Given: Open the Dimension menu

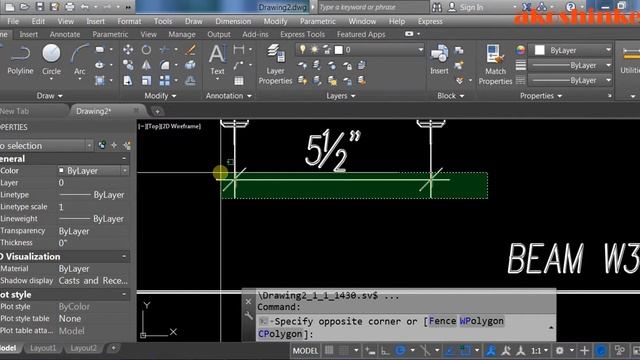Looking at the screenshot, I should tap(233, 21).
